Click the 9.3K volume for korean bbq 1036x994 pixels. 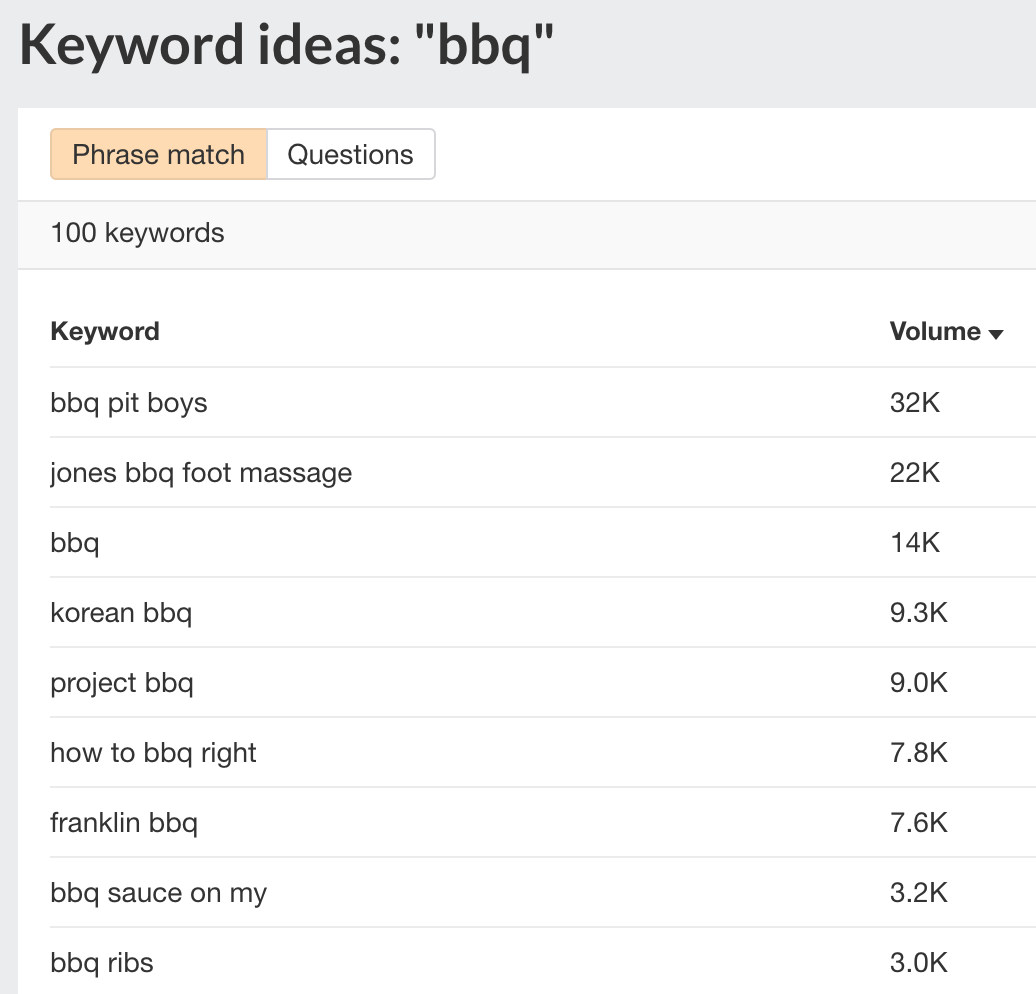[x=918, y=613]
